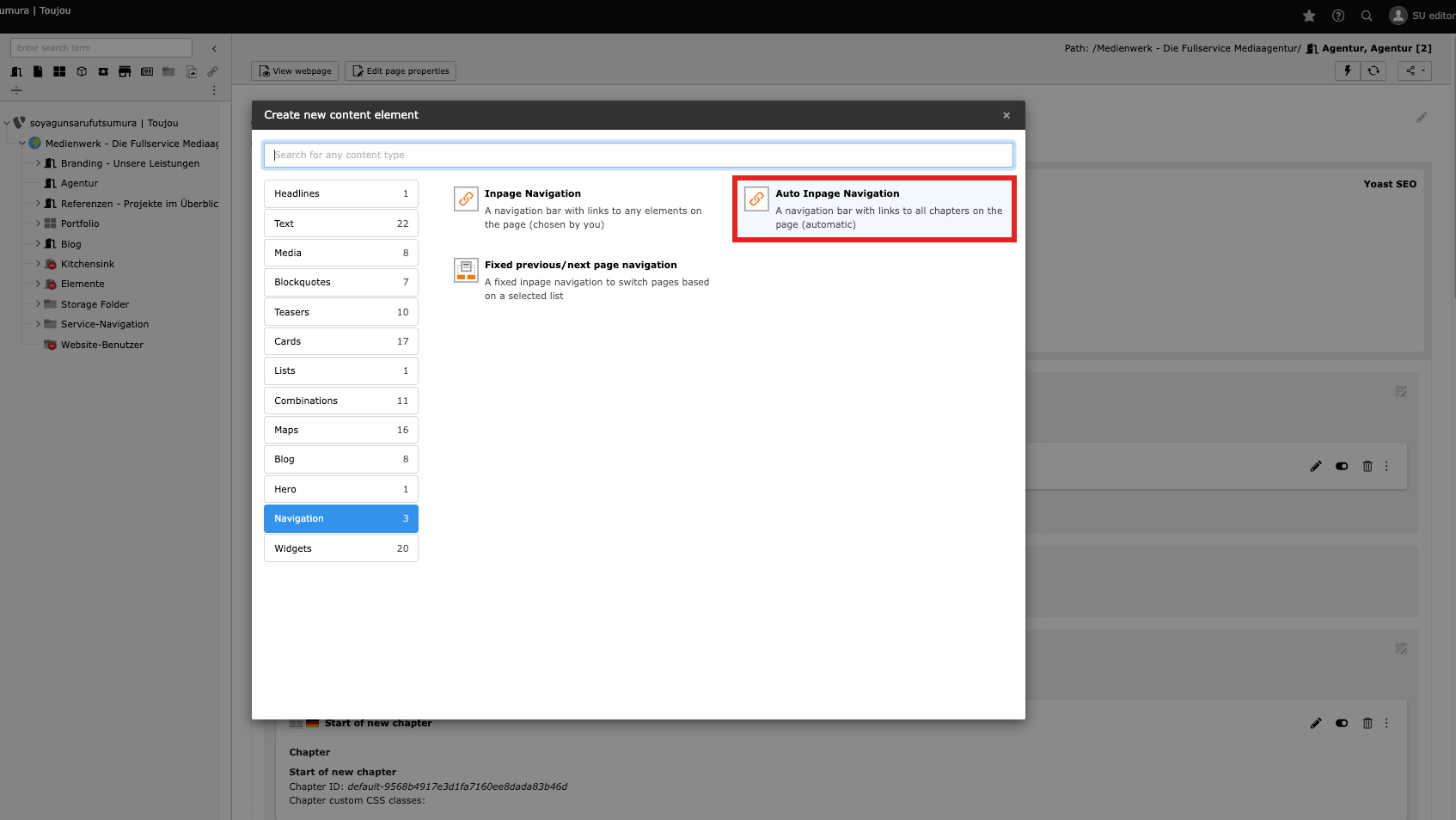The height and width of the screenshot is (820, 1456).
Task: Toggle visibility of Start of new chapter element
Action: coord(1342,724)
